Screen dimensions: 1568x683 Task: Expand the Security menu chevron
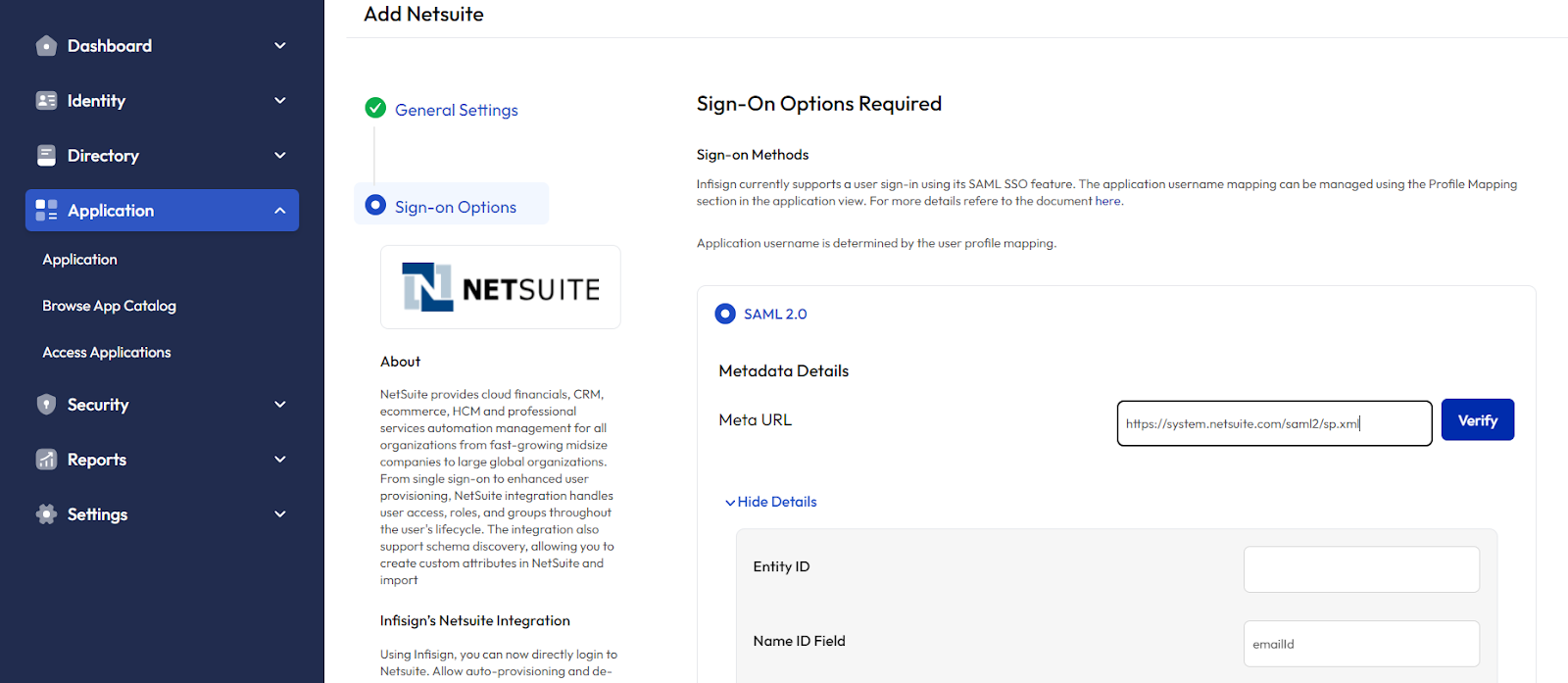pyautogui.click(x=280, y=405)
